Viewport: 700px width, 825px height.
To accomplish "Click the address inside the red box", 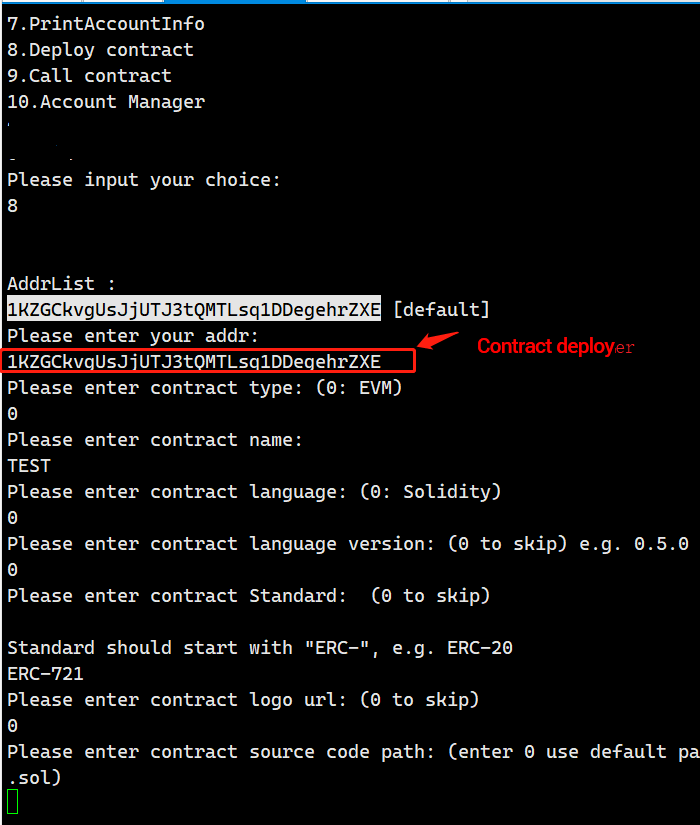I will [194, 361].
